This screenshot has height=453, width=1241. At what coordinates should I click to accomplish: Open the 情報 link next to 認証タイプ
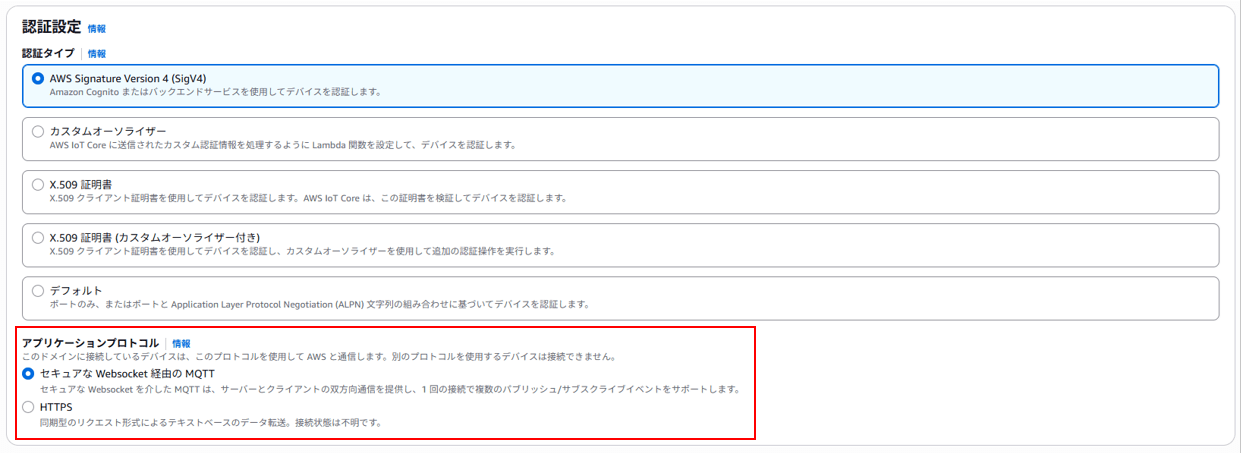[96, 53]
